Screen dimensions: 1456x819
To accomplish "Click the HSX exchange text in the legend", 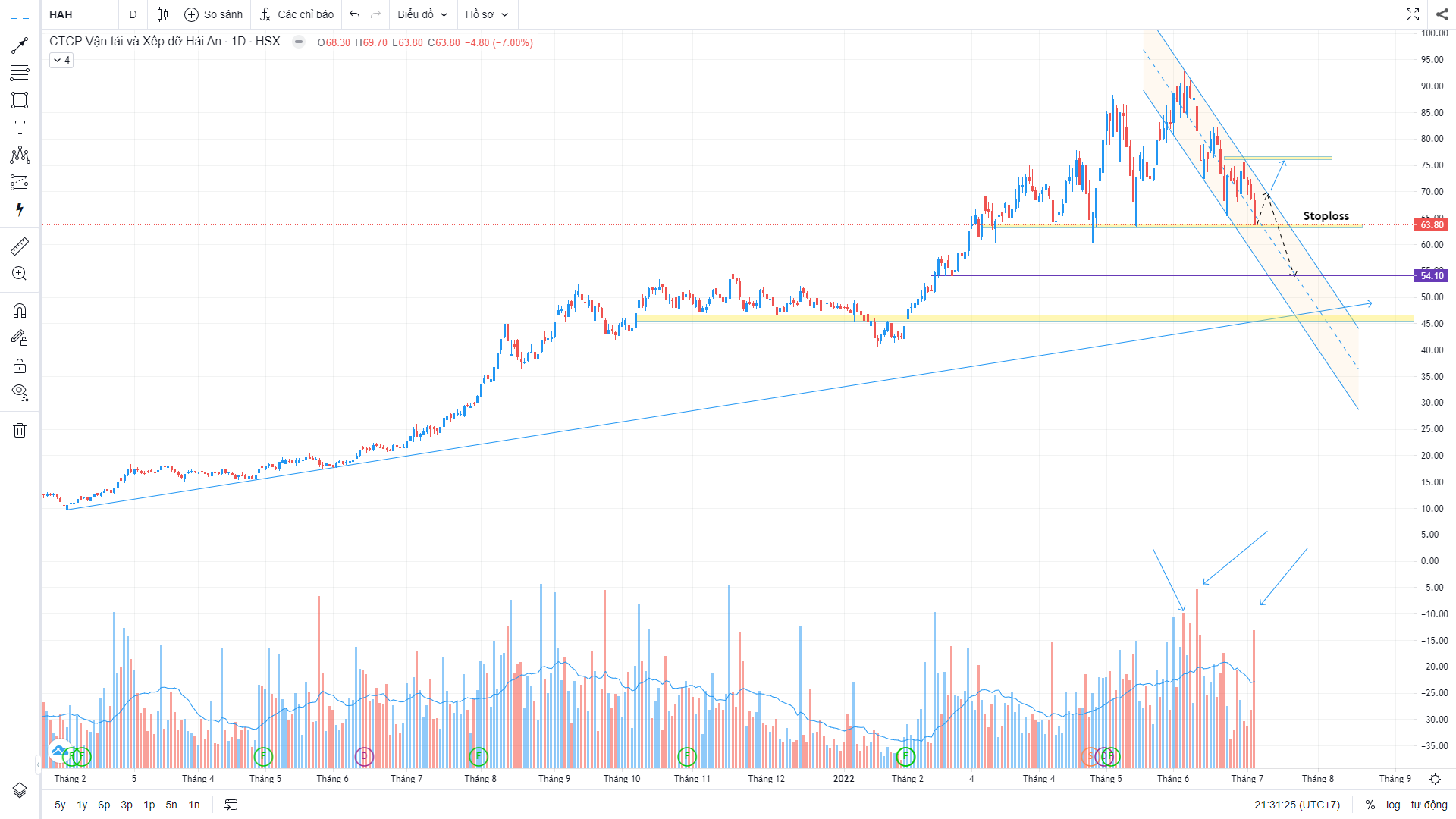I will (268, 42).
